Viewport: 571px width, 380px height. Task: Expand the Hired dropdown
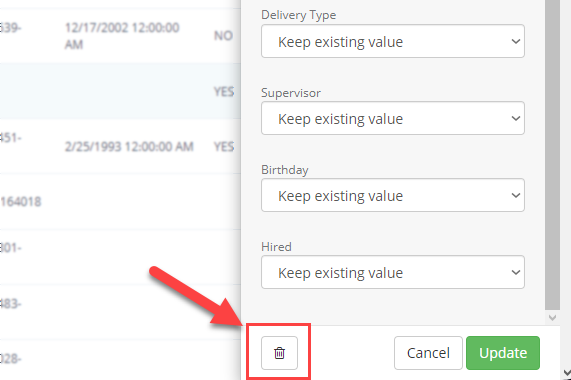(x=393, y=272)
